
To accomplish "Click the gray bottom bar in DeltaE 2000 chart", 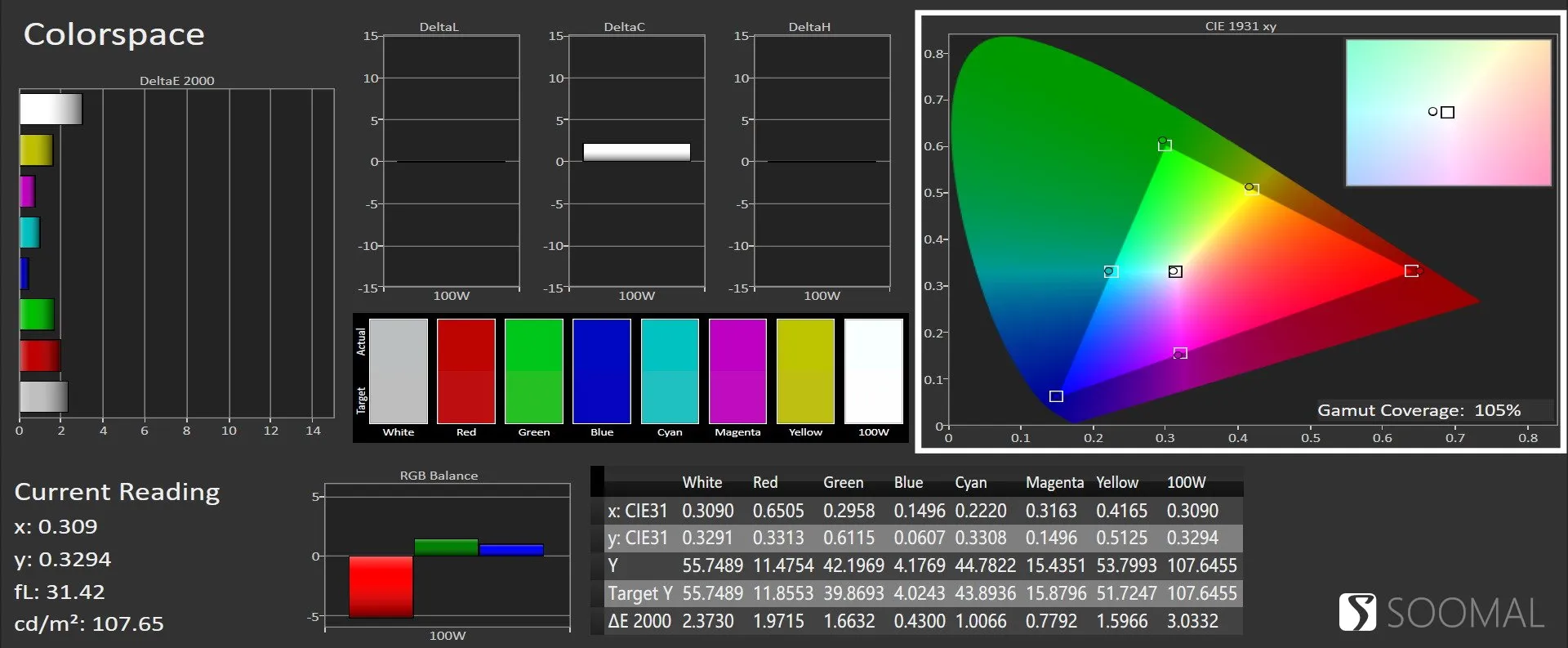I will [43, 396].
